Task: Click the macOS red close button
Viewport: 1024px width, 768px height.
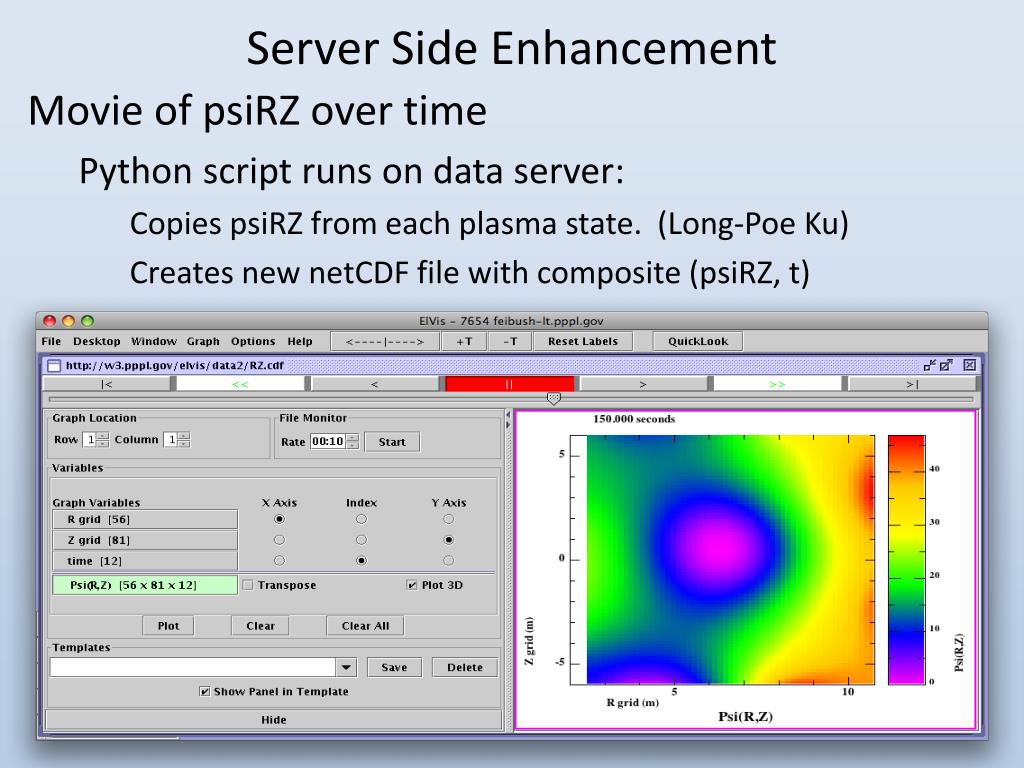Action: pos(50,321)
